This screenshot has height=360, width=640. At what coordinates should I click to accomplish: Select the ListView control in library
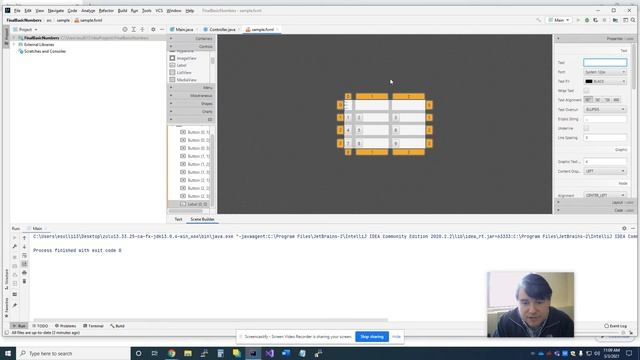[x=184, y=72]
